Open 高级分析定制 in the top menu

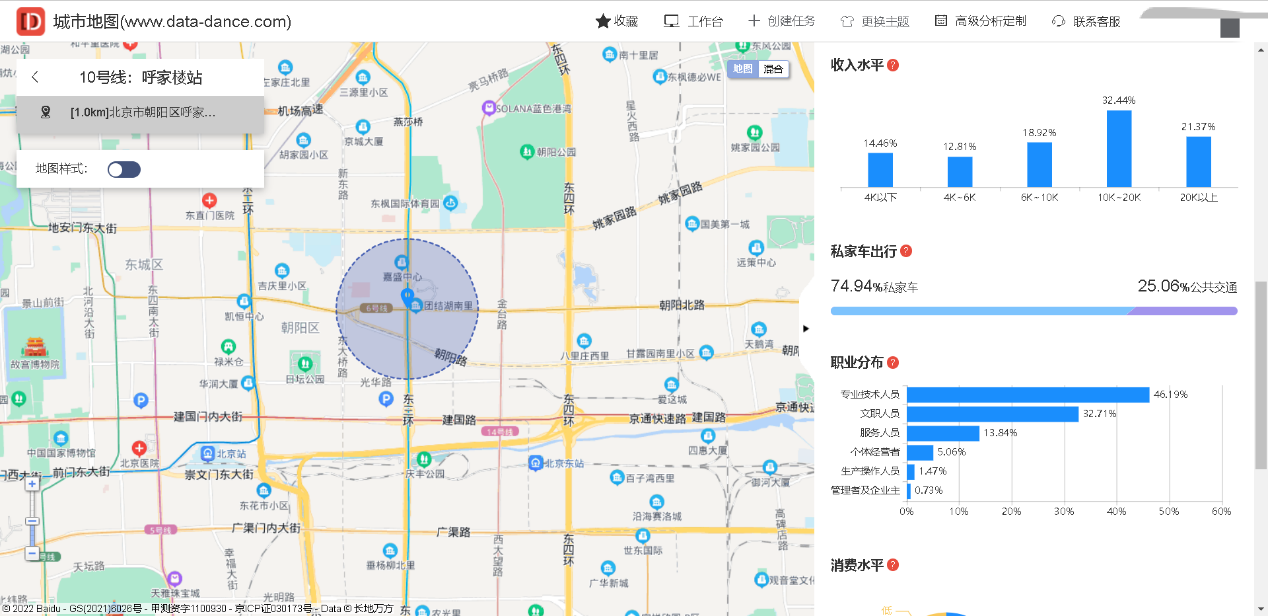990,21
